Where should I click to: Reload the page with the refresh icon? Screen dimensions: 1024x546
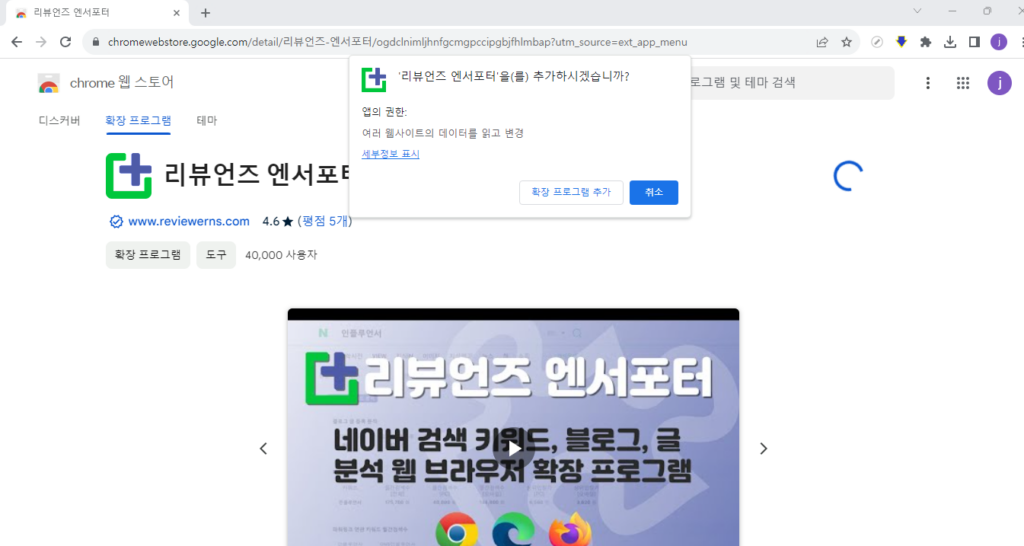[x=65, y=42]
